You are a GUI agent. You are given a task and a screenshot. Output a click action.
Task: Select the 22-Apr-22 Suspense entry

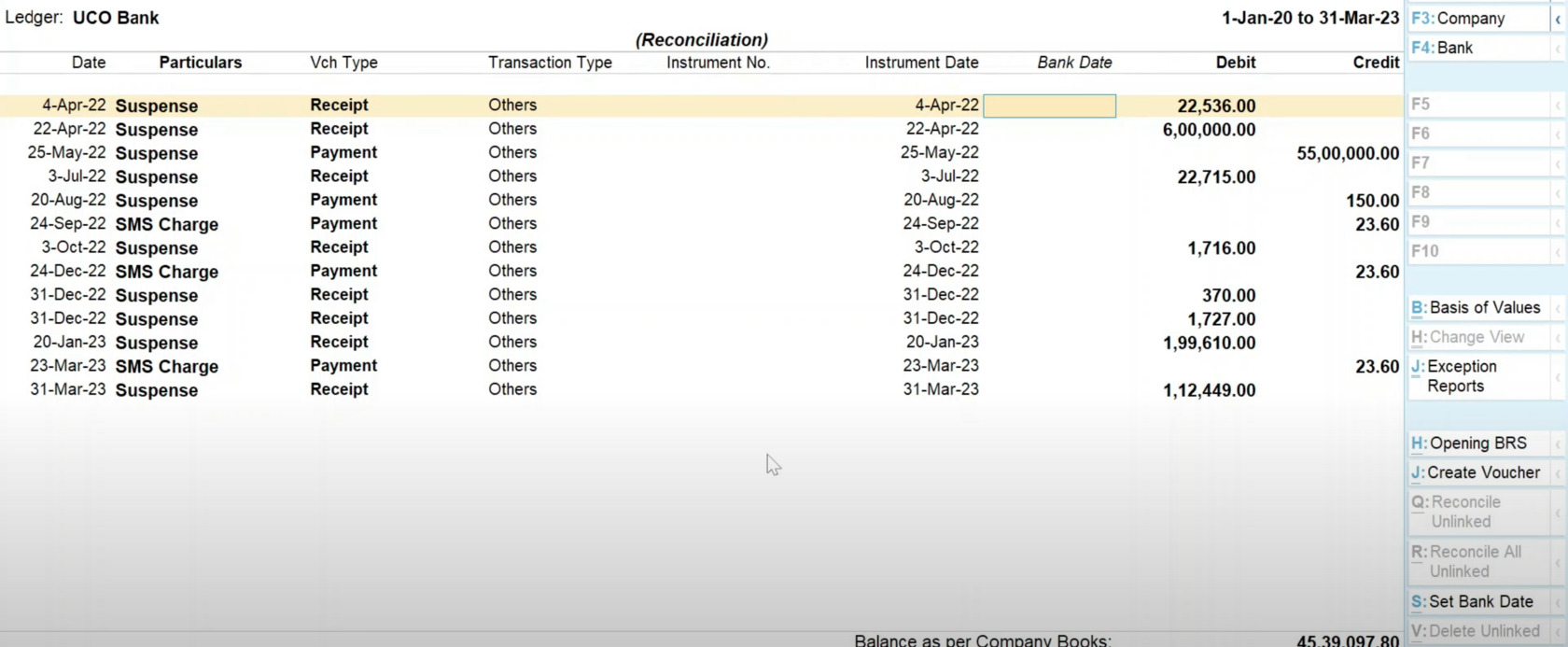(700, 129)
